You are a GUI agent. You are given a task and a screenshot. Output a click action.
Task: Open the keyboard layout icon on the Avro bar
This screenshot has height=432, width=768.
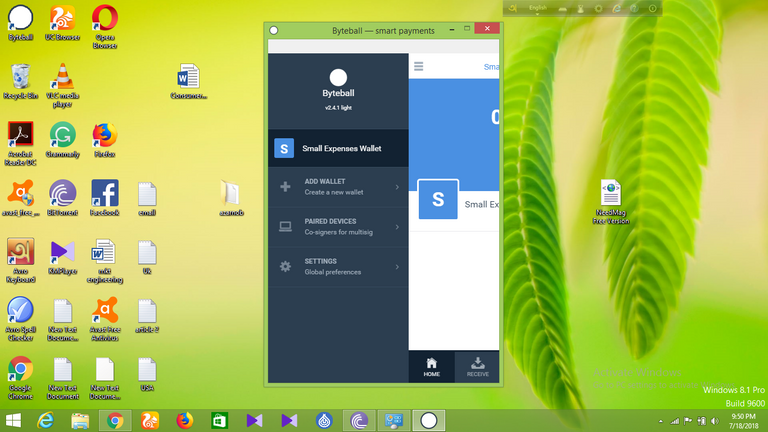click(x=562, y=9)
